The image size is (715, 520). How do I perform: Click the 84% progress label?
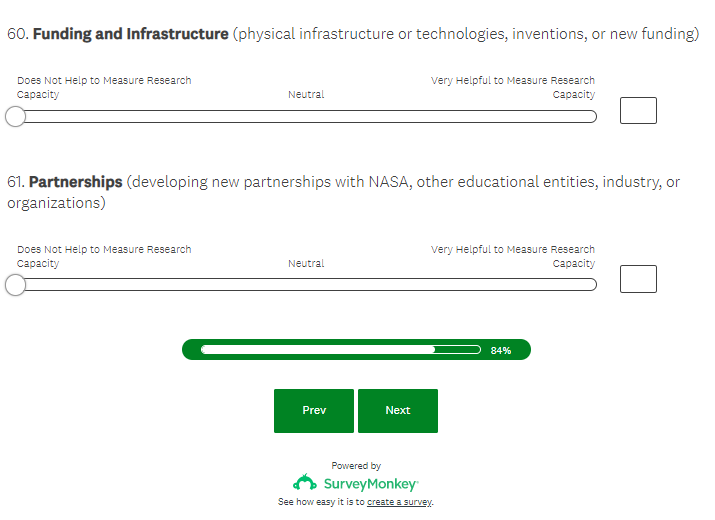[x=501, y=351]
